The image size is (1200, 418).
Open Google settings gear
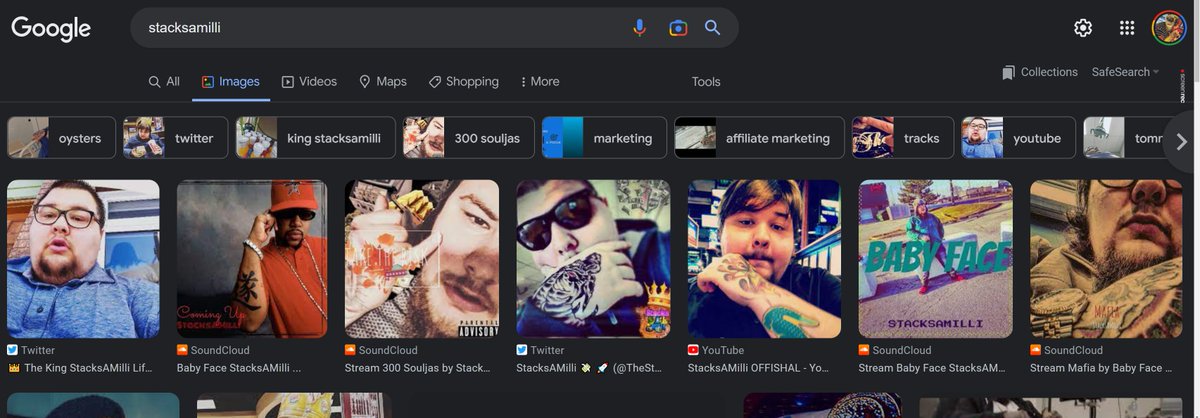(x=1083, y=28)
